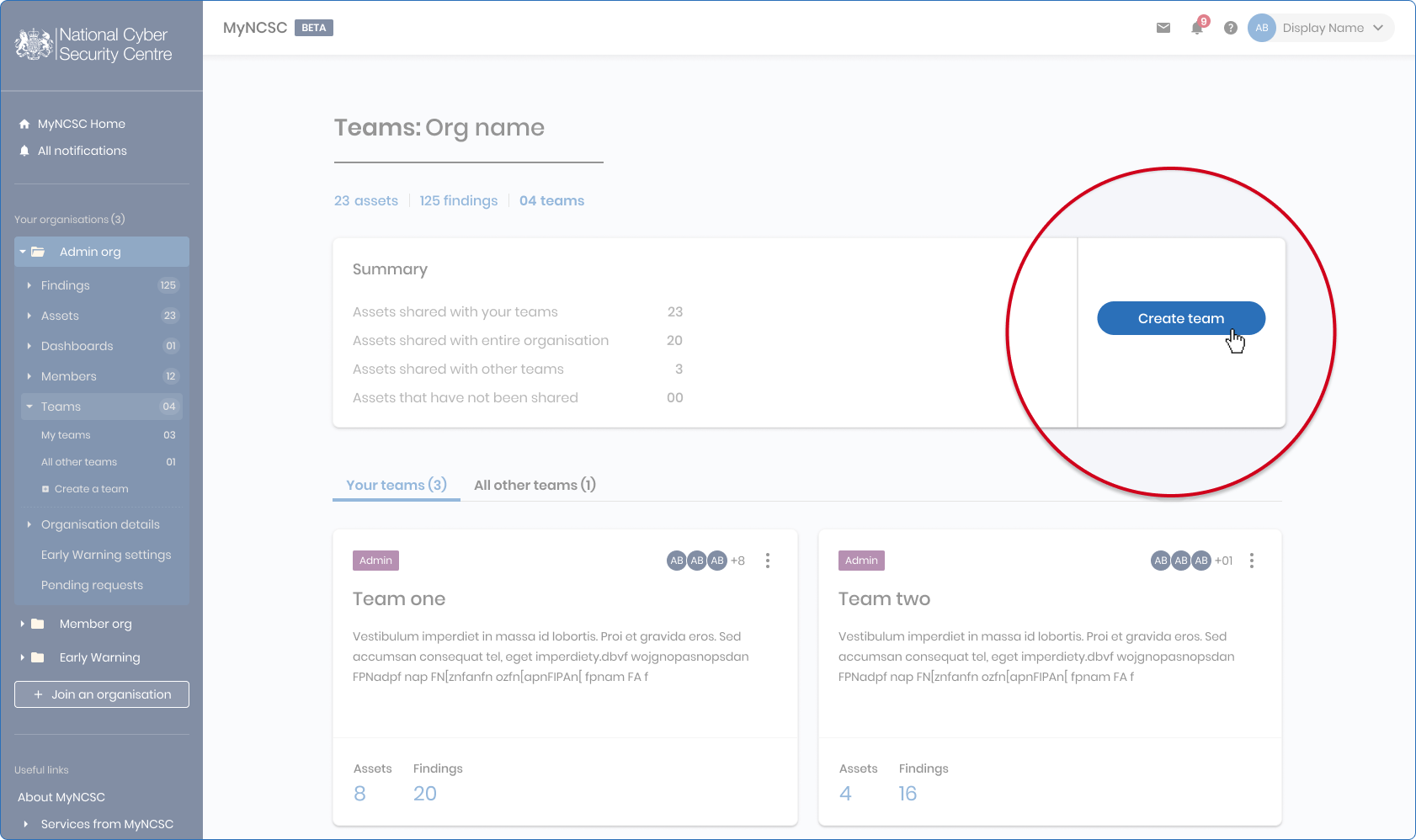Open the three-dot menu on Team two
Image resolution: width=1416 pixels, height=840 pixels.
[1252, 561]
